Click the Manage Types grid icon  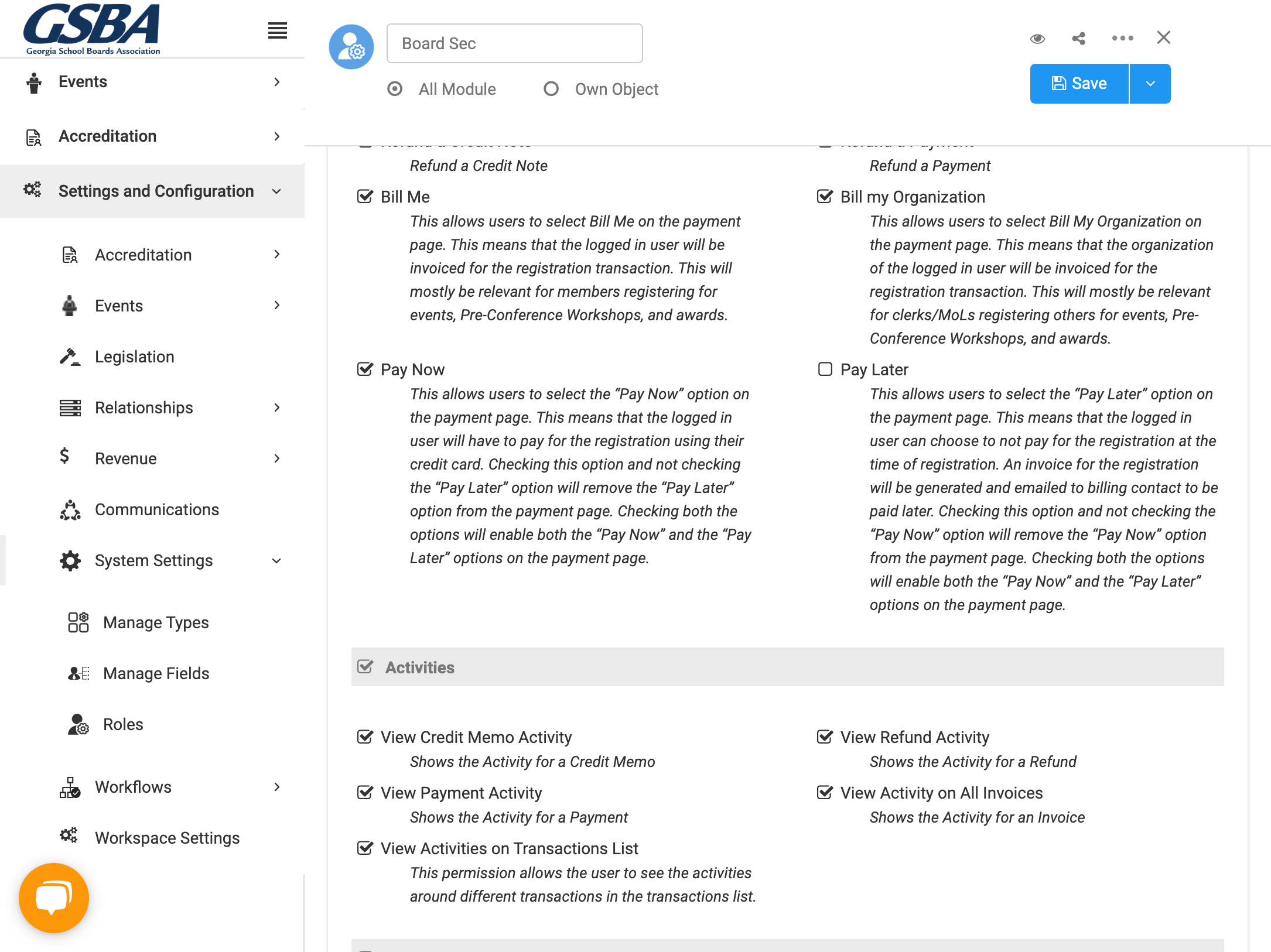pyautogui.click(x=78, y=622)
